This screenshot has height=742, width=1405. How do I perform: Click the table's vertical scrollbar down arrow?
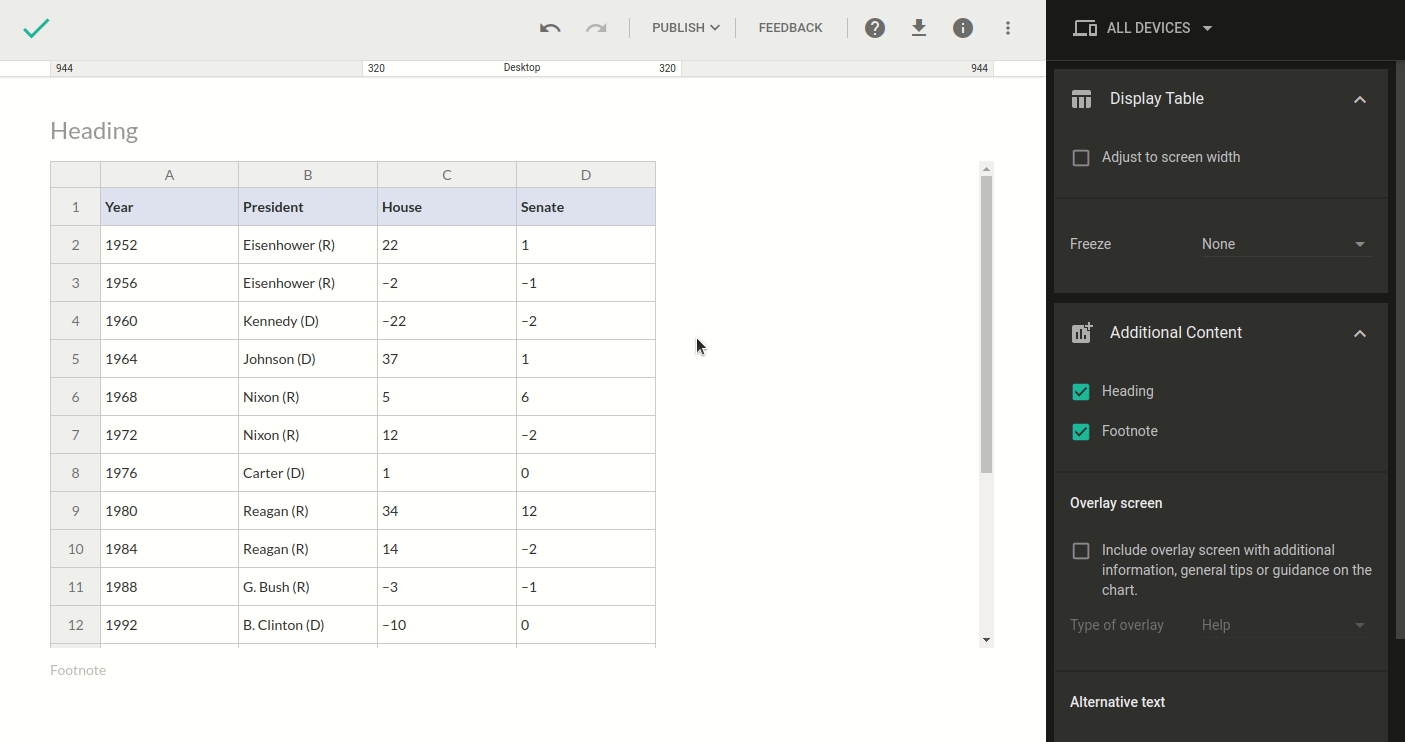pos(986,640)
